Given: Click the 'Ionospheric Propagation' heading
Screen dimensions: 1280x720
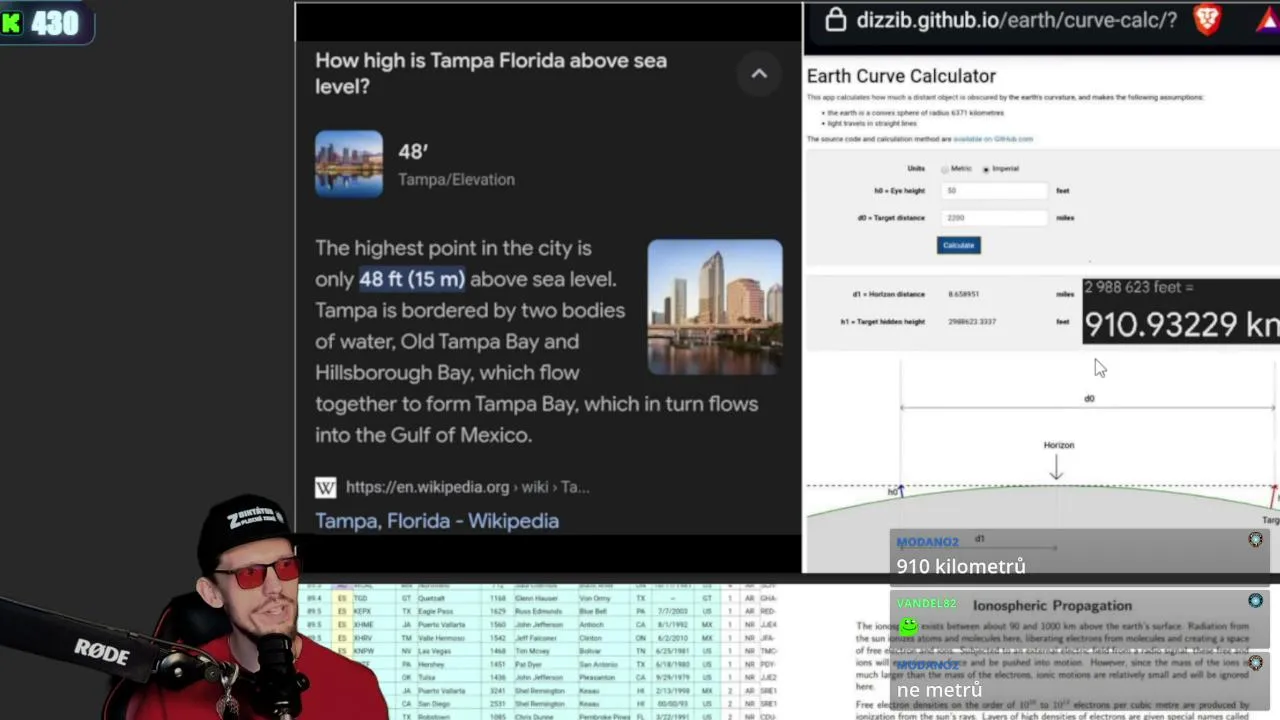Looking at the screenshot, I should pyautogui.click(x=1052, y=605).
